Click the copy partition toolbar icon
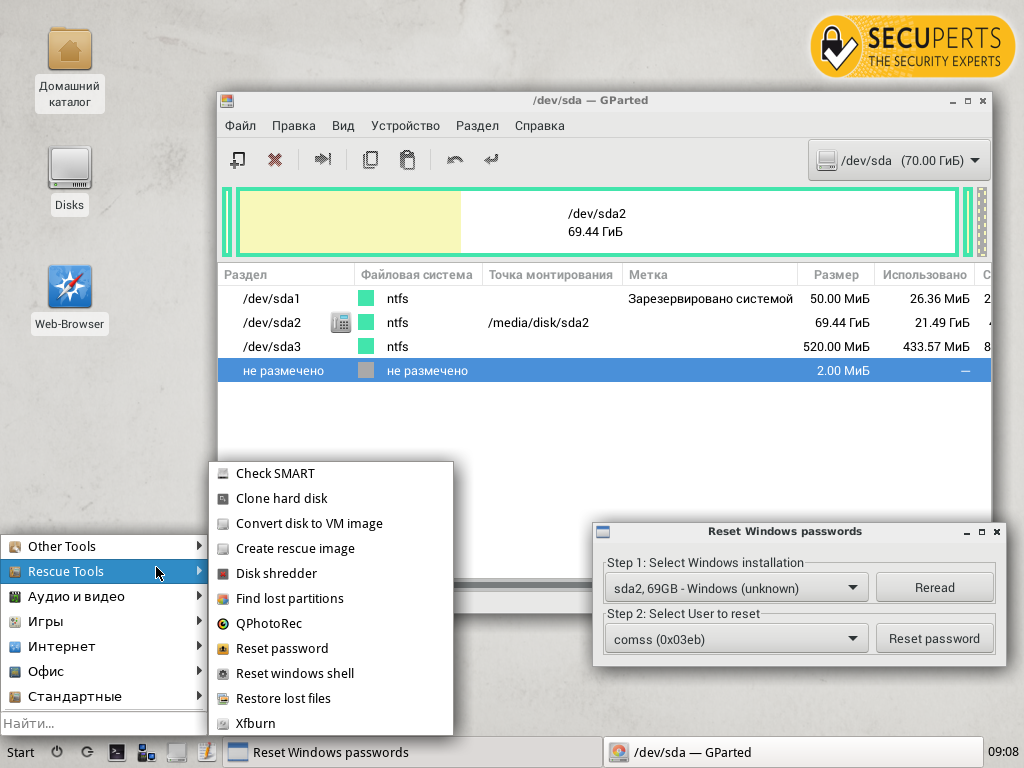Screen dimensions: 1024x768 370,160
